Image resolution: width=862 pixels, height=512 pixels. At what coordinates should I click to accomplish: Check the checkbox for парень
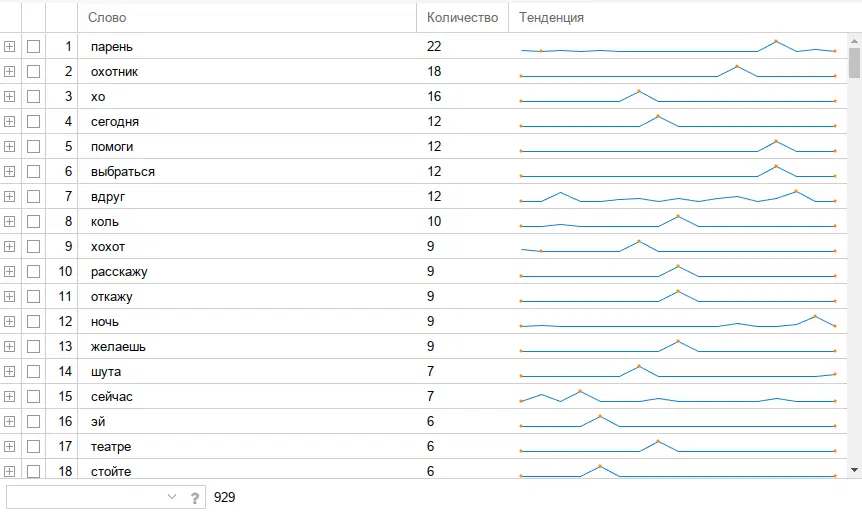pyautogui.click(x=34, y=46)
